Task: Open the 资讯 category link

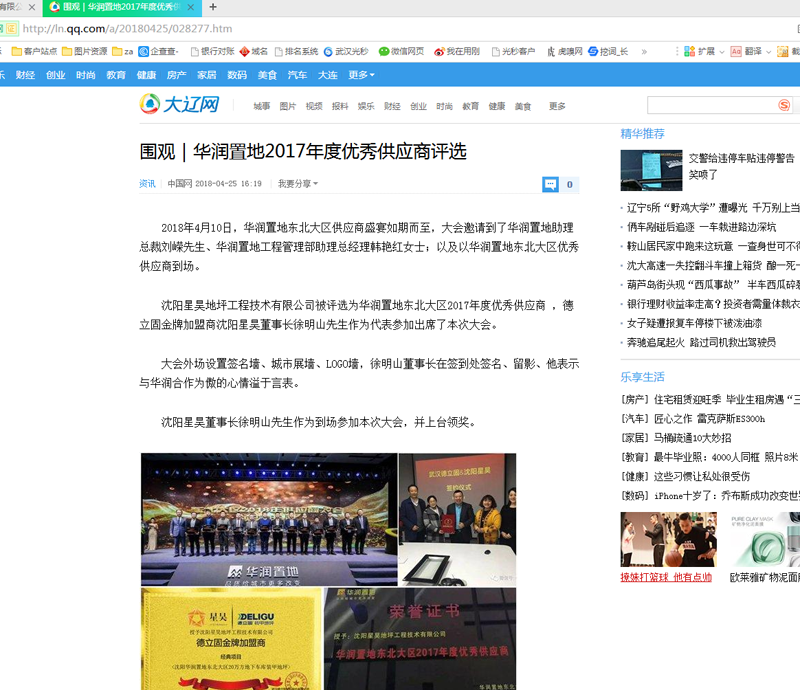Action: [x=147, y=184]
